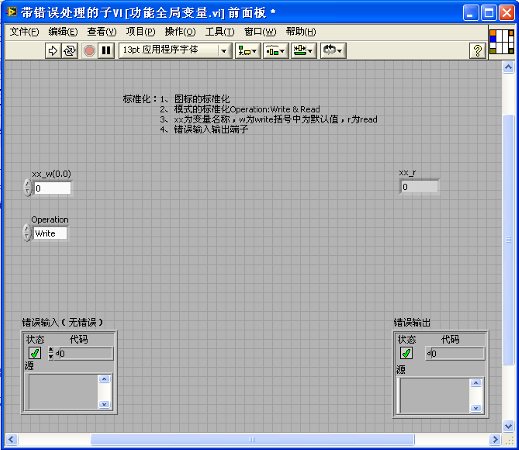Open the Reorder dropdown
This screenshot has width=519, height=450.
[x=333, y=51]
